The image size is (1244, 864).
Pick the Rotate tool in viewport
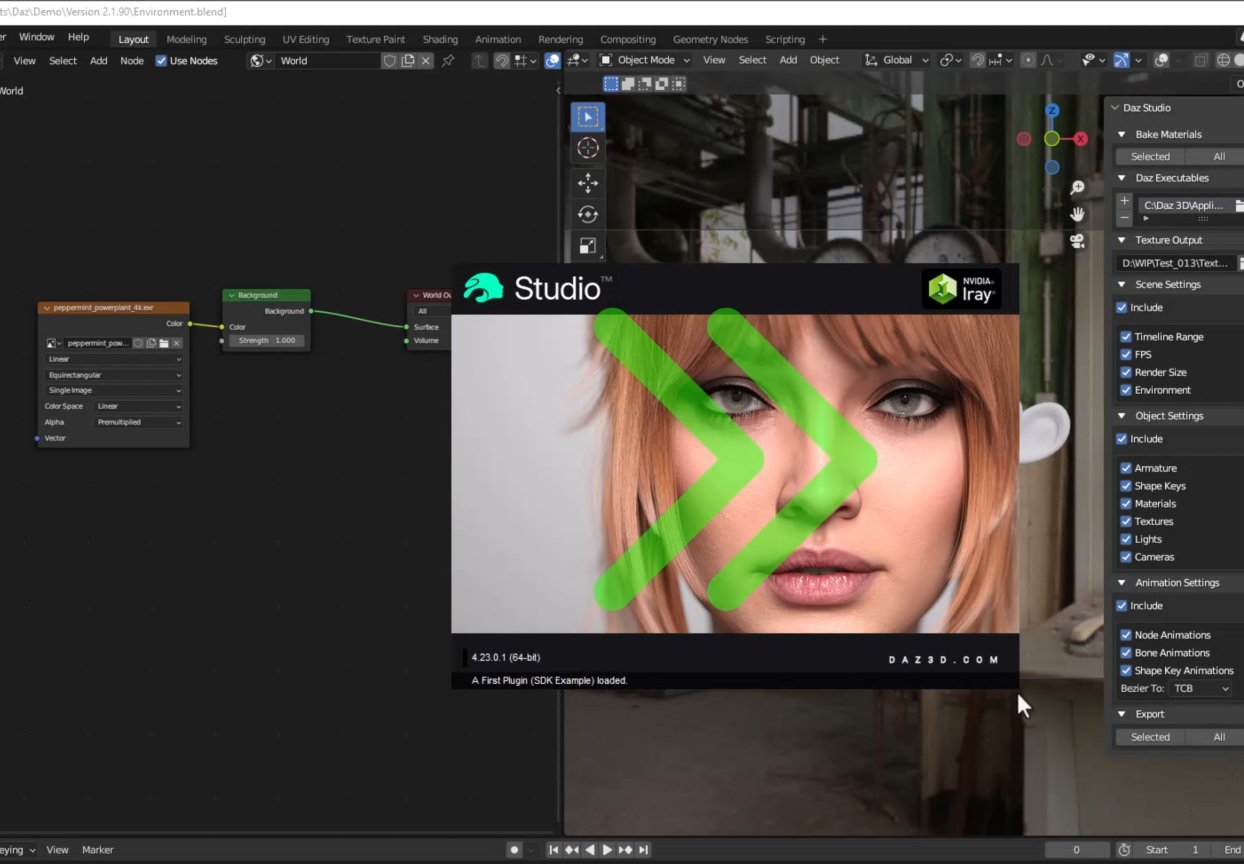(x=588, y=214)
